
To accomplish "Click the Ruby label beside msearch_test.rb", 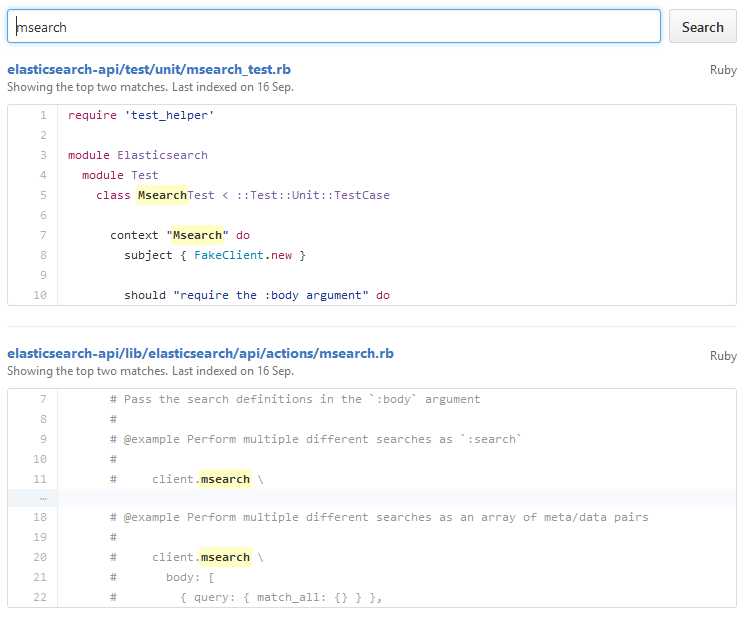I will pyautogui.click(x=723, y=70).
